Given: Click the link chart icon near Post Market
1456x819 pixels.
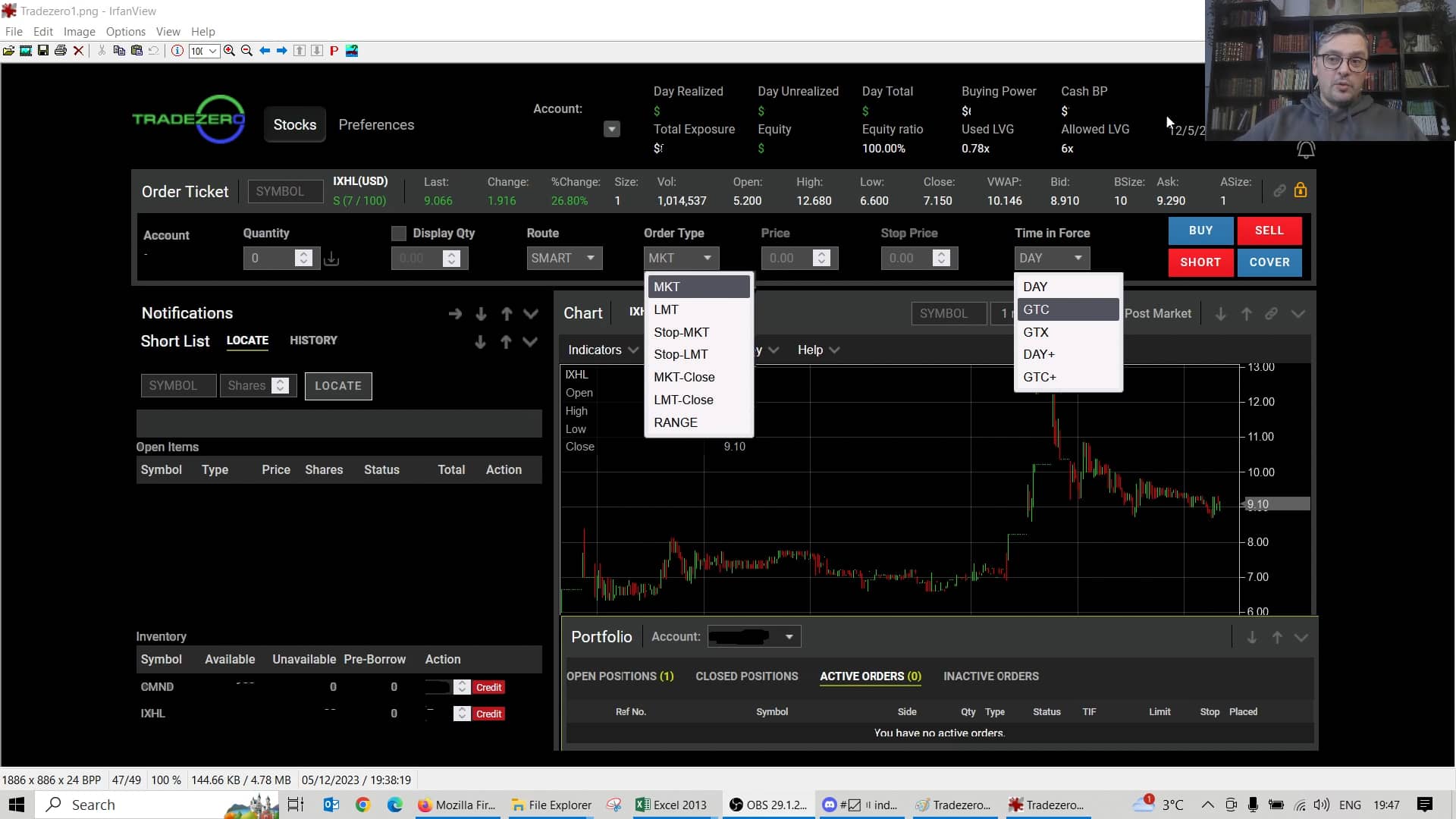Looking at the screenshot, I should pos(1272,313).
